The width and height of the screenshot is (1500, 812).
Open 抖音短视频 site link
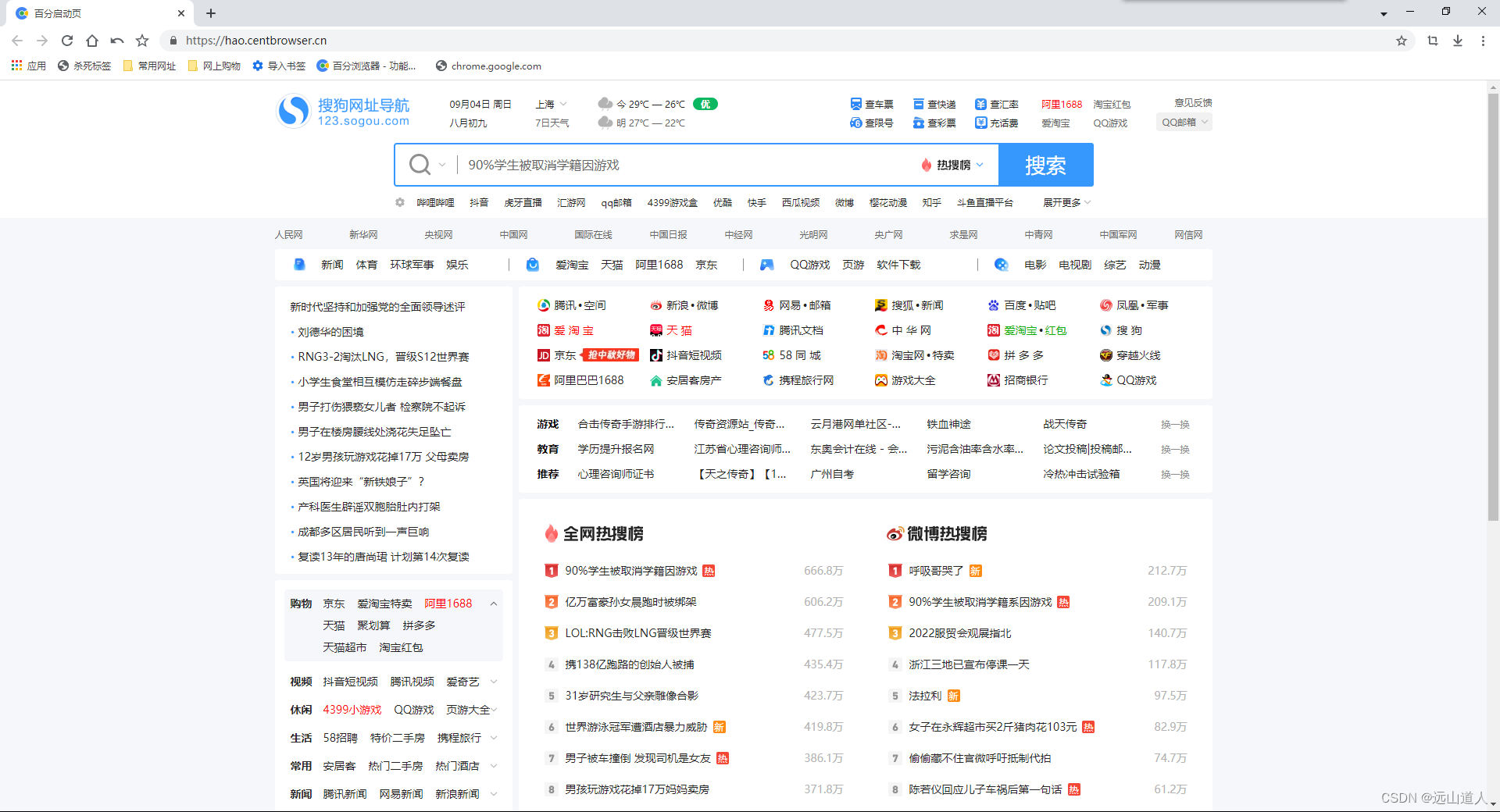pyautogui.click(x=686, y=355)
